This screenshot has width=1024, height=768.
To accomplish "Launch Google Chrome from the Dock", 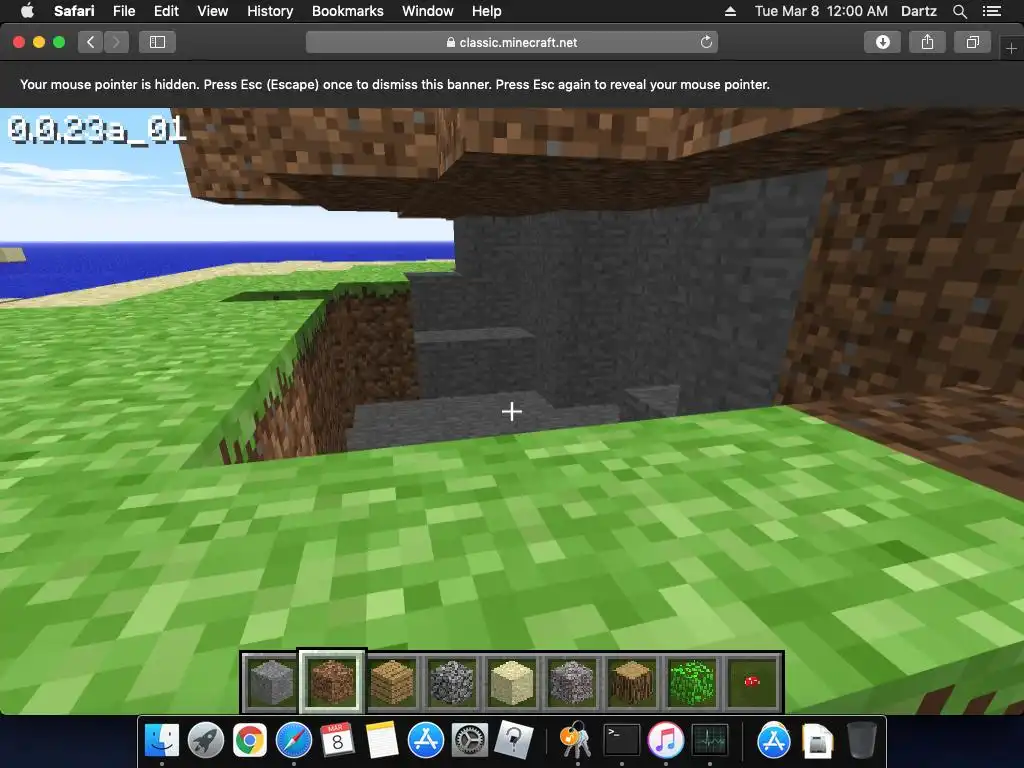I will pyautogui.click(x=249, y=741).
